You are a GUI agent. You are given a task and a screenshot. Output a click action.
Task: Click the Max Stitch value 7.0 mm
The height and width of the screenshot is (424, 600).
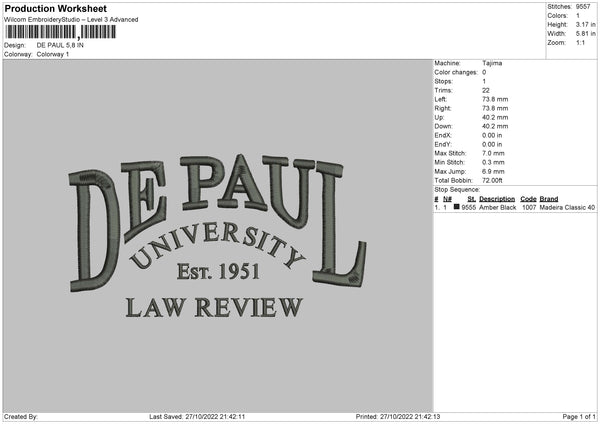pos(493,153)
